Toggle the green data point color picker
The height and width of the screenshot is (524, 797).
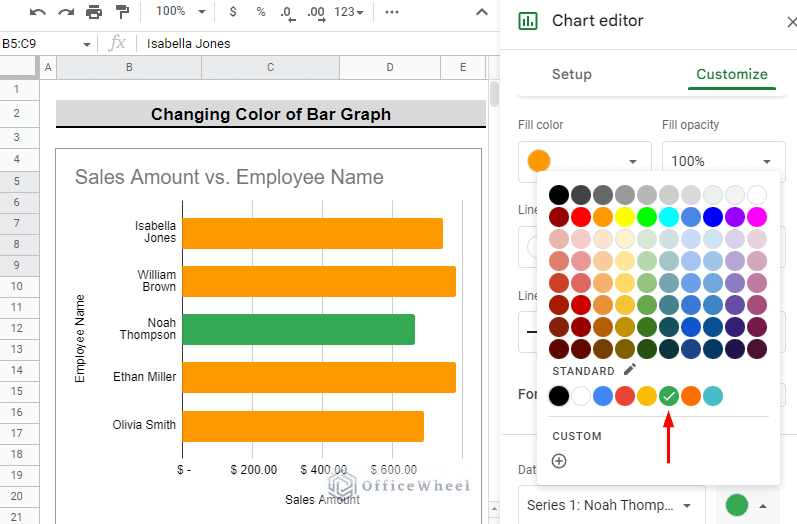(747, 505)
